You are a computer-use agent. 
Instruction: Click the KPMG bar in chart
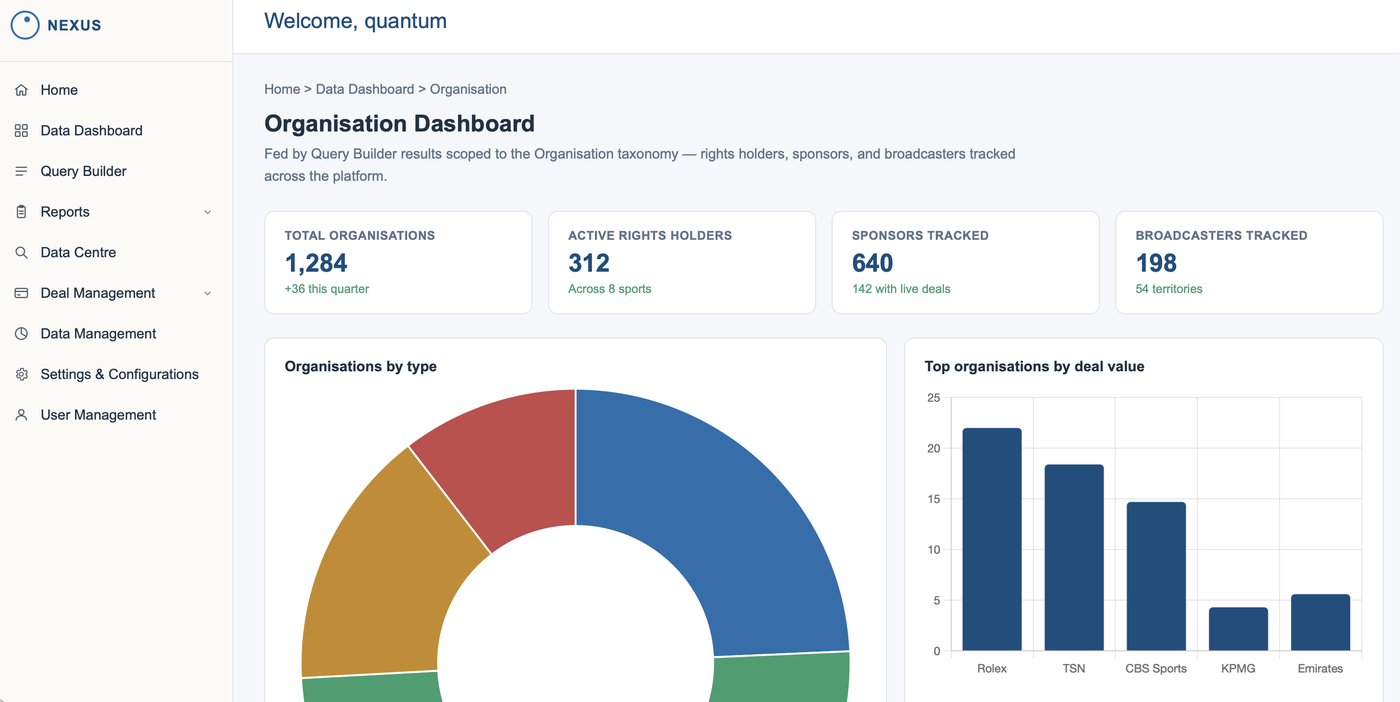1238,629
